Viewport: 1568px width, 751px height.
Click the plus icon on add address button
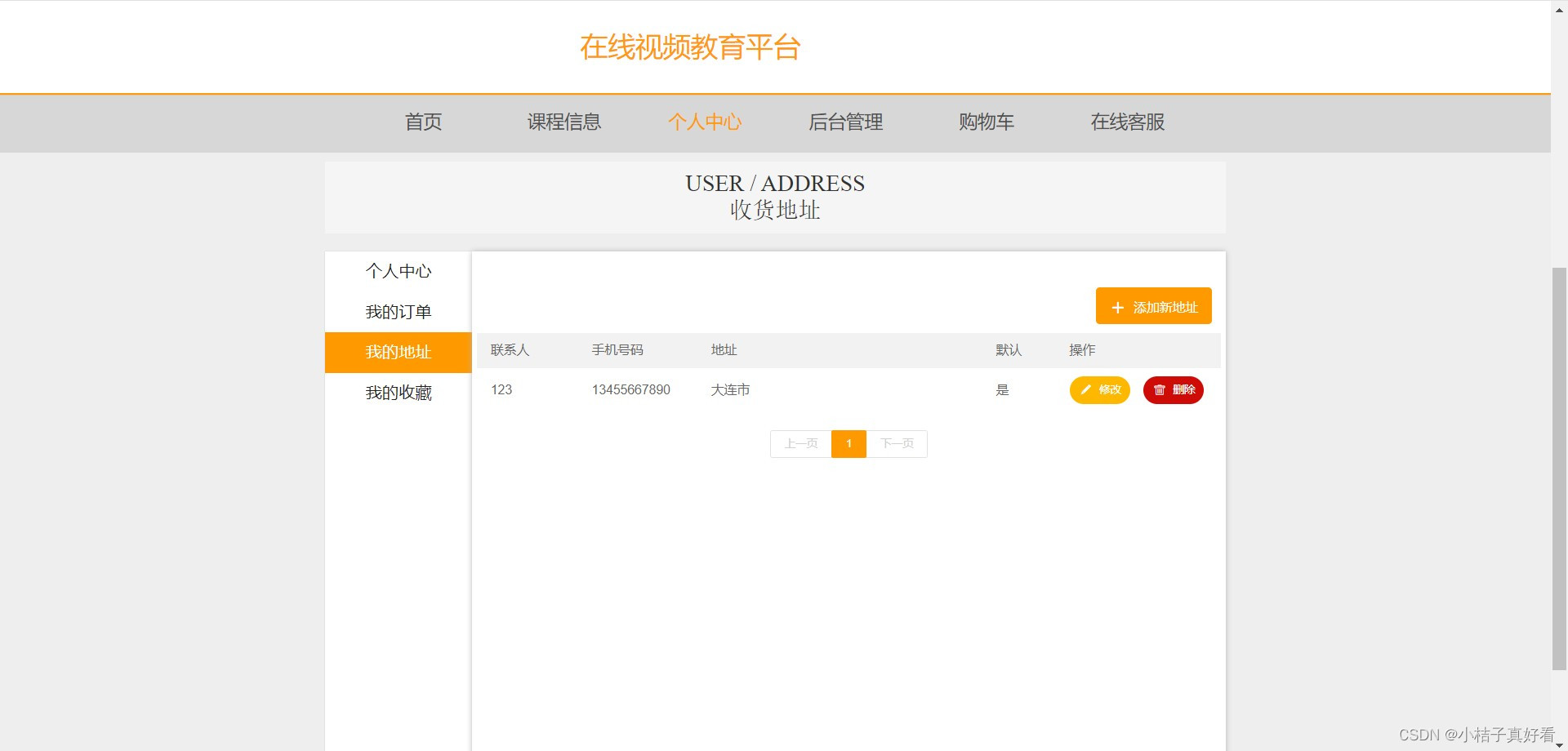coord(1118,308)
